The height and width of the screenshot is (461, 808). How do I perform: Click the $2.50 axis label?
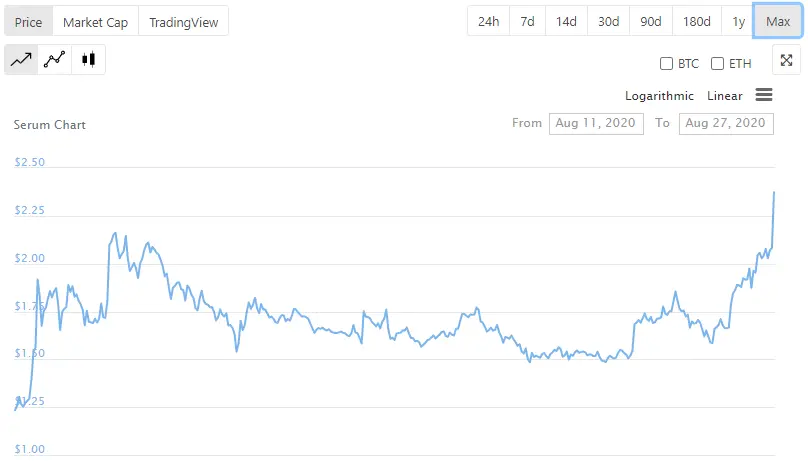[x=29, y=162]
